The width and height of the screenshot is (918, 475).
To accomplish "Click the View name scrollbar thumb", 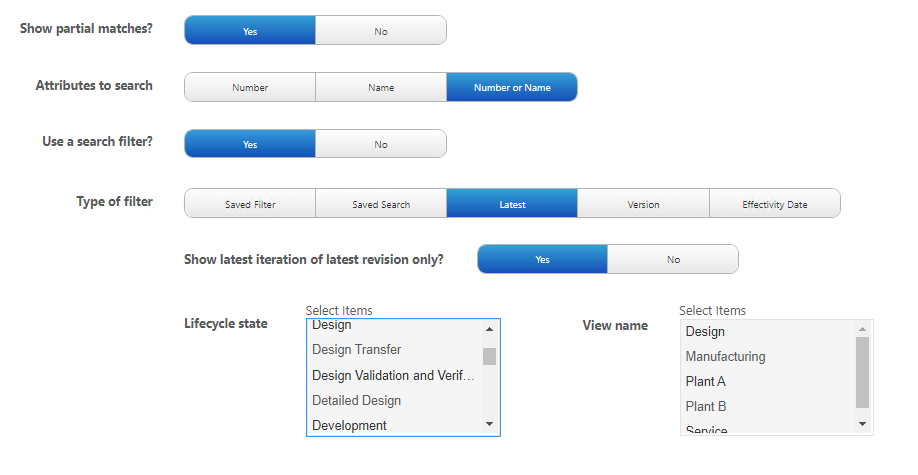I will click(x=862, y=373).
